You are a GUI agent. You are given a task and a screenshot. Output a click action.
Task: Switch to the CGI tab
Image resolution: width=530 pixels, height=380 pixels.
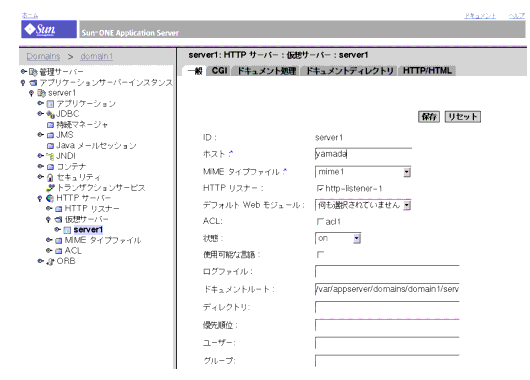tap(219, 71)
